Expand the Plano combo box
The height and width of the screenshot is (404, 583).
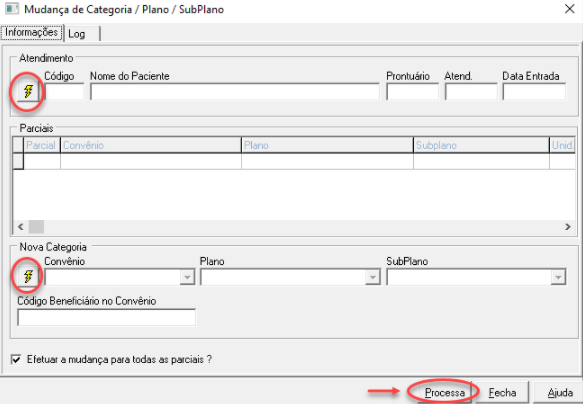pyautogui.click(x=373, y=277)
